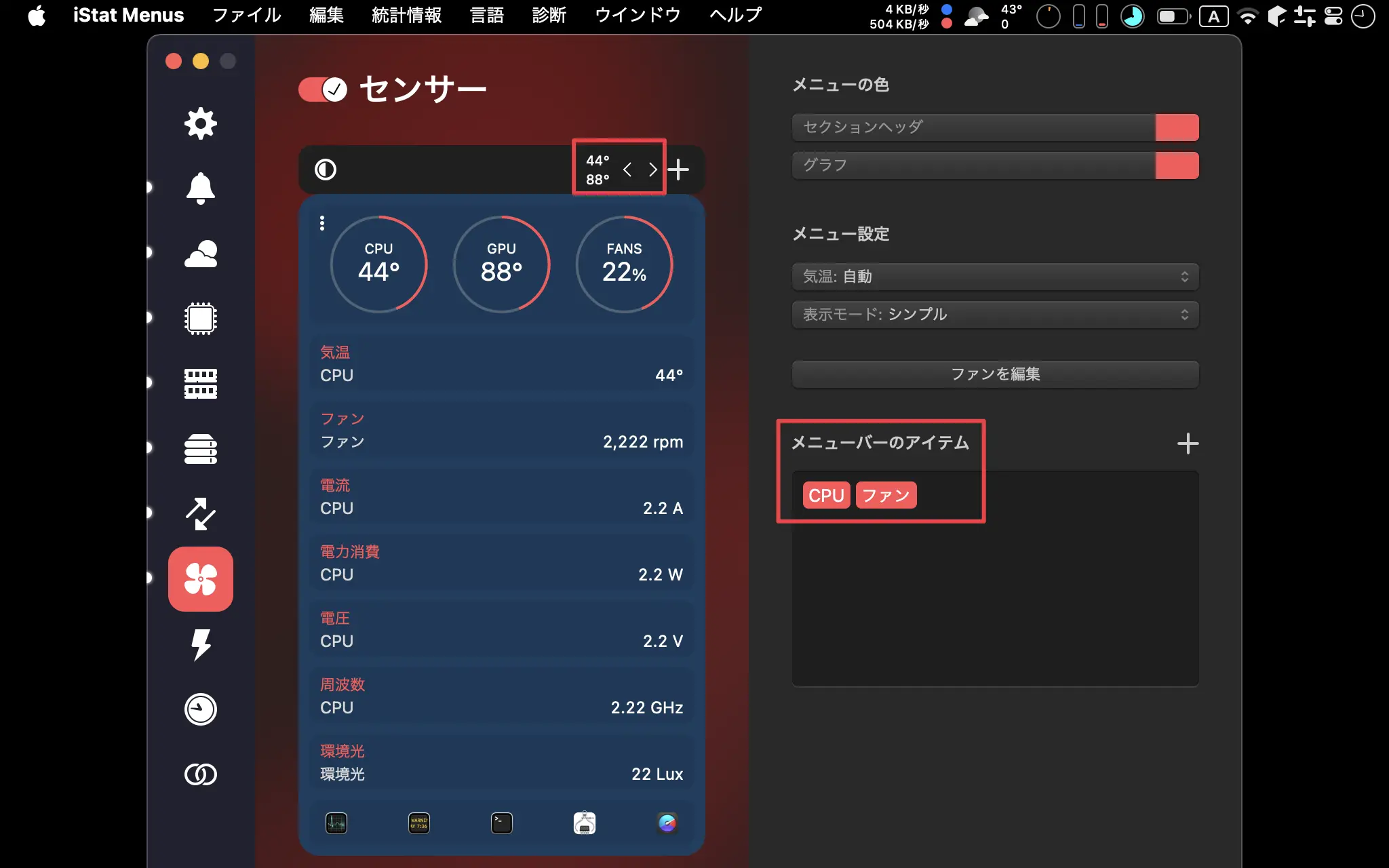1389x868 pixels.
Task: Click the 44° 88° menu bar preview
Action: point(598,170)
